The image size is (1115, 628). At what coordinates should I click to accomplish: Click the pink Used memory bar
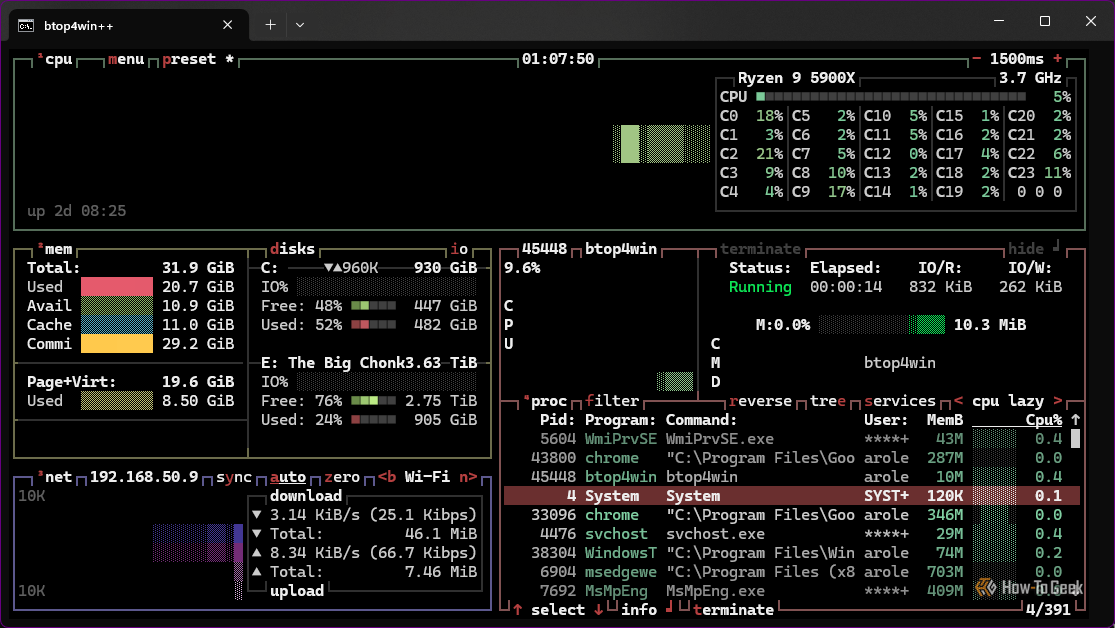click(x=117, y=287)
